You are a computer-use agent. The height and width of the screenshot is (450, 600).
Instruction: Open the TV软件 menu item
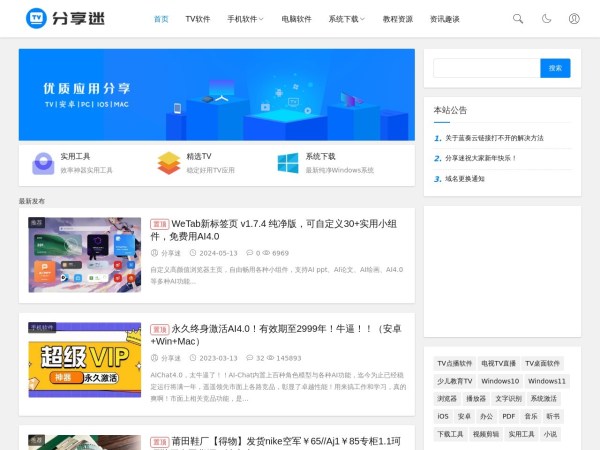pyautogui.click(x=198, y=19)
